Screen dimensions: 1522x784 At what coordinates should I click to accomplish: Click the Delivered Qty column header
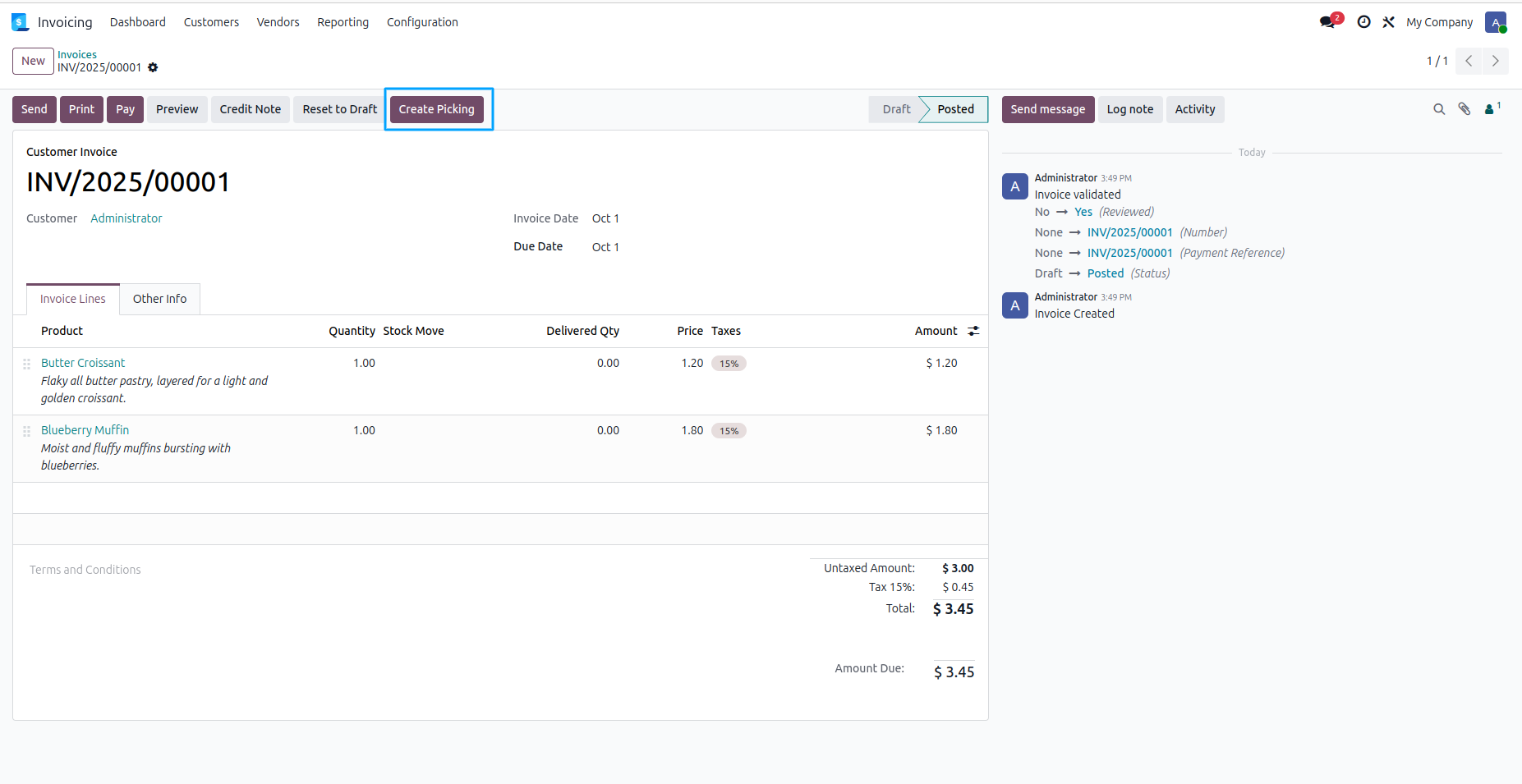tap(582, 331)
